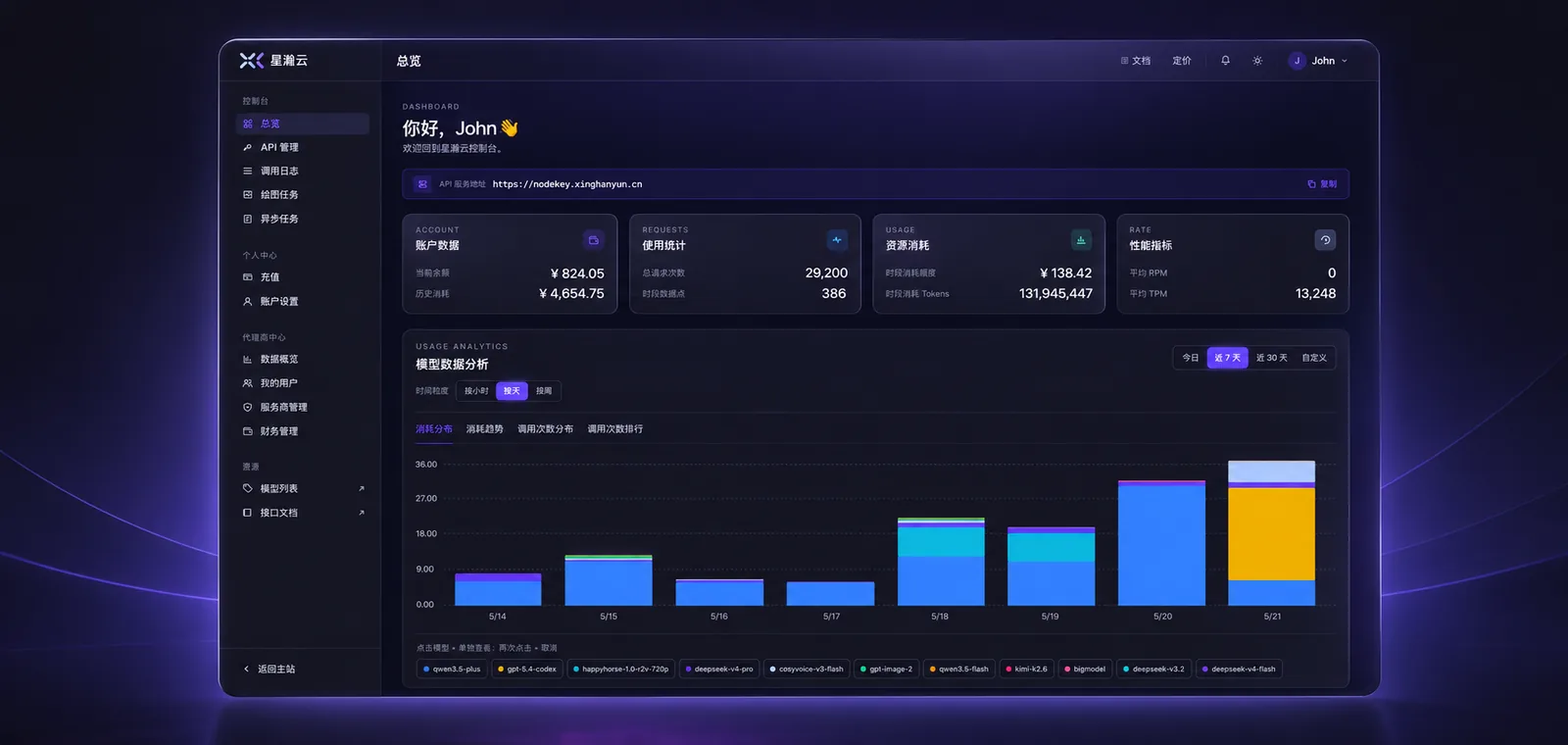1568x745 pixels.
Task: Click the 资源消耗 download icon
Action: [x=1081, y=240]
